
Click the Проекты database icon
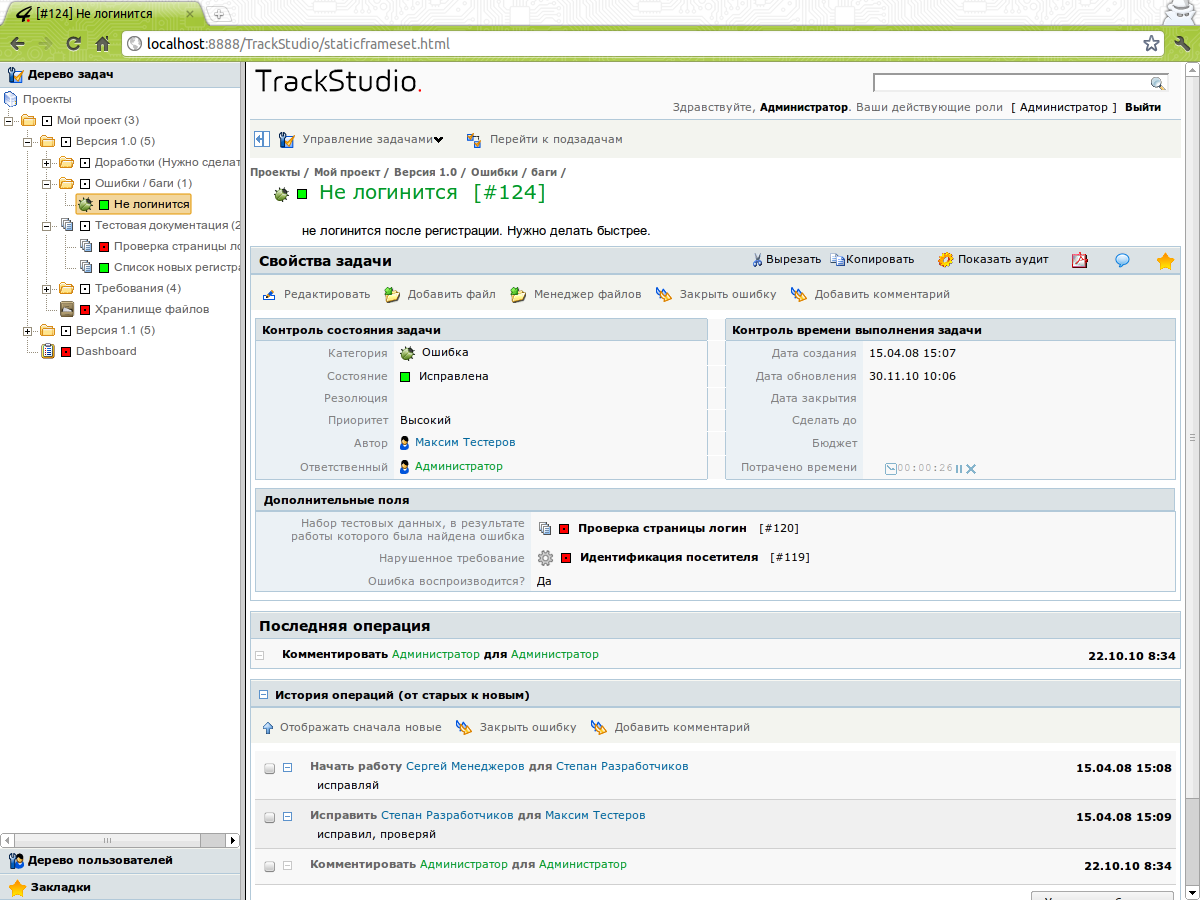[11, 99]
